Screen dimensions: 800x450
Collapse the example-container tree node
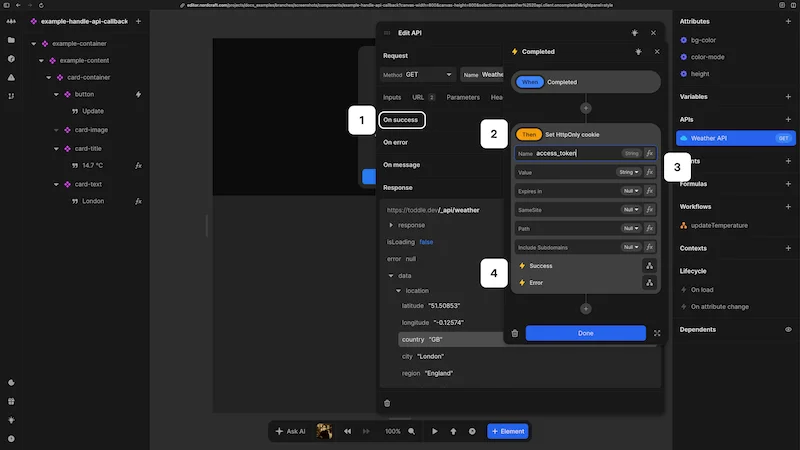[34, 44]
